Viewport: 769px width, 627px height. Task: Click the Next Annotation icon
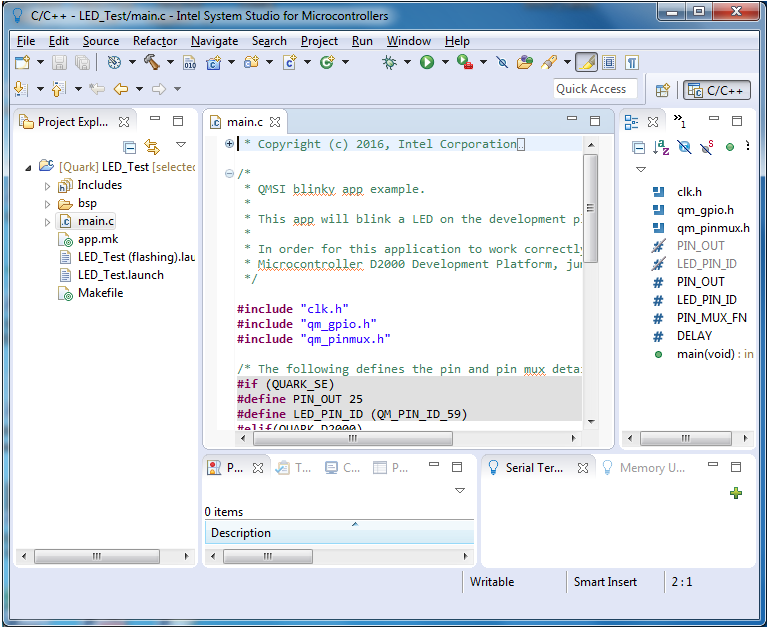click(x=21, y=89)
